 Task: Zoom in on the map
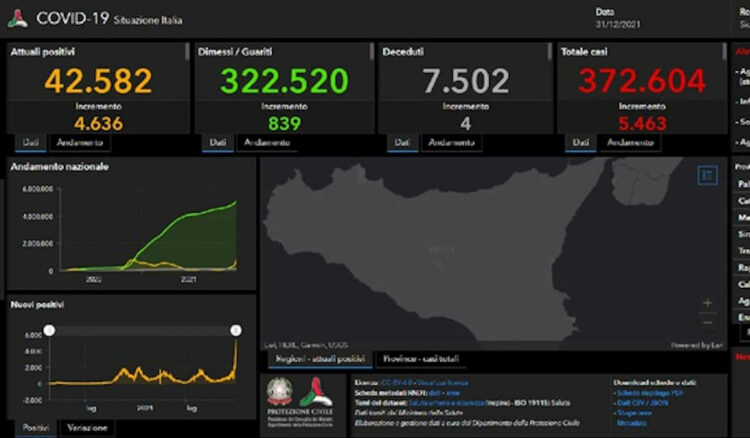[708, 303]
